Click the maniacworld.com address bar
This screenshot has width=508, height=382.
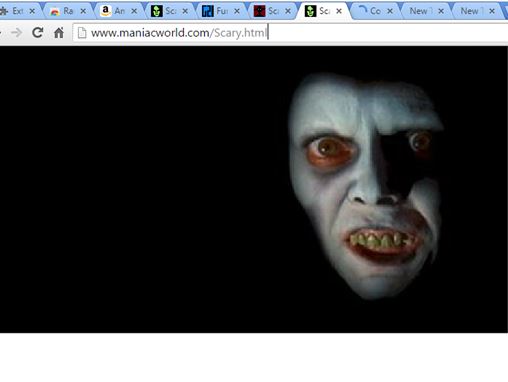point(290,33)
